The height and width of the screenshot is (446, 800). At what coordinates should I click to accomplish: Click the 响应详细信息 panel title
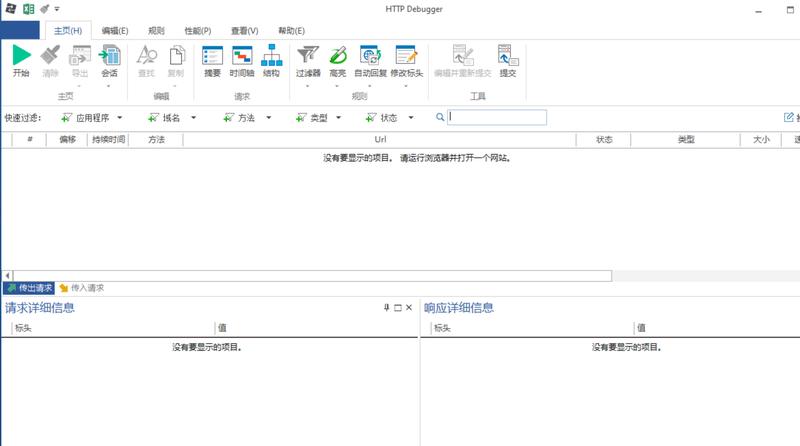[x=459, y=308]
